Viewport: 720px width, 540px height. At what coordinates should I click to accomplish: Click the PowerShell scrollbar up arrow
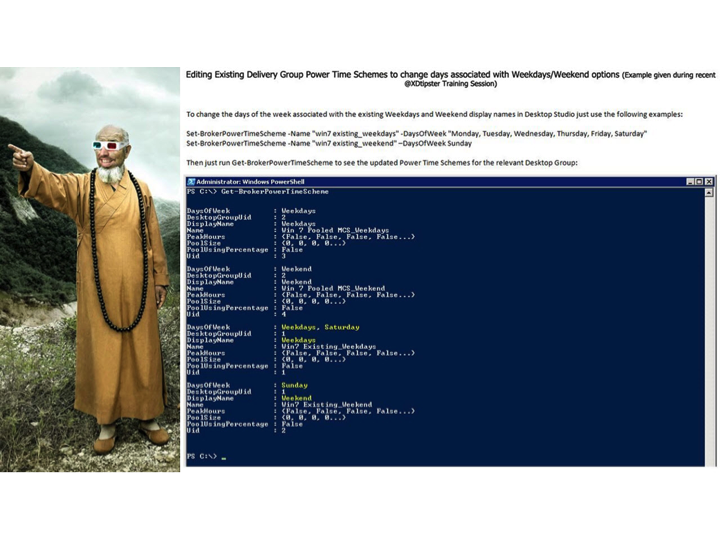[709, 193]
